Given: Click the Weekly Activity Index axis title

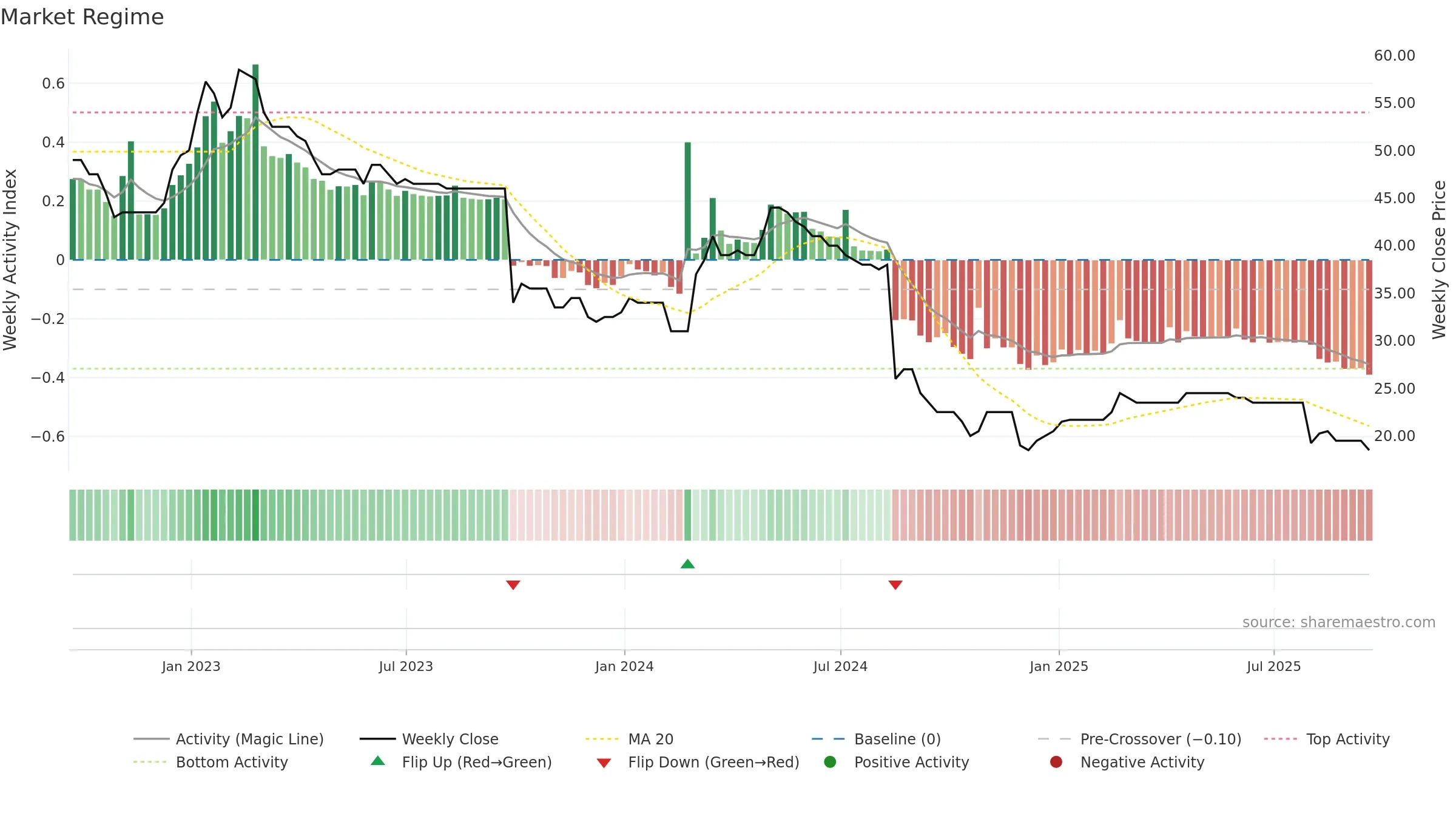Looking at the screenshot, I should [10, 260].
